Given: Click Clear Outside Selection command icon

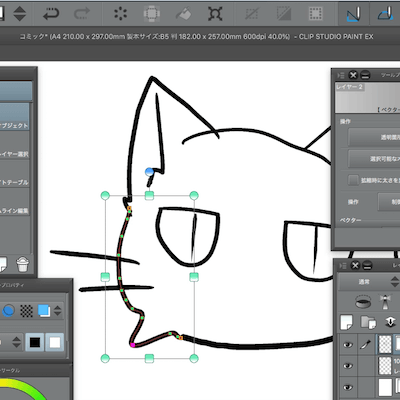Looking at the screenshot, I should point(152,14).
